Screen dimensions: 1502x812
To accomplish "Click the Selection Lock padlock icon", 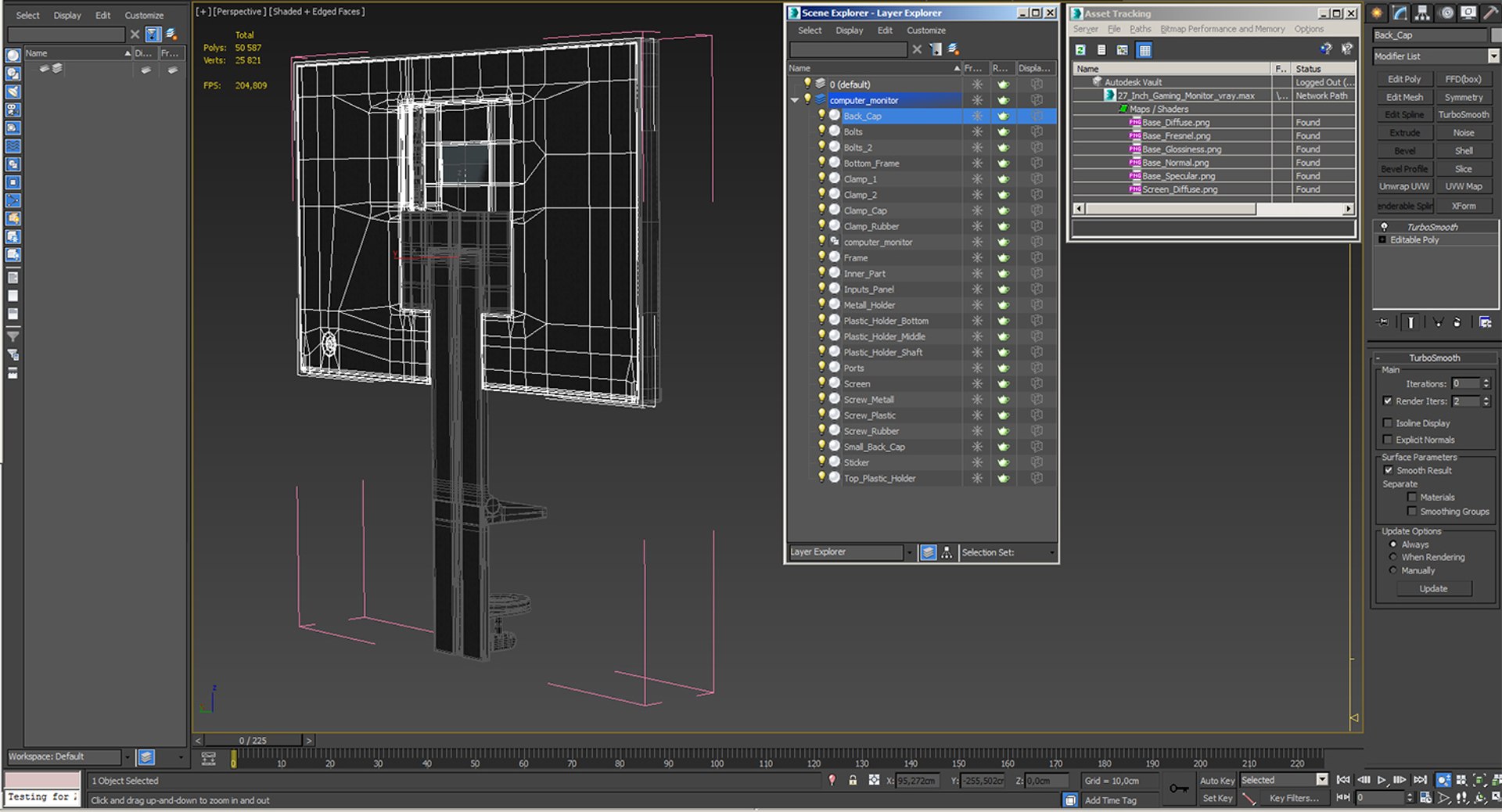I will pos(853,780).
